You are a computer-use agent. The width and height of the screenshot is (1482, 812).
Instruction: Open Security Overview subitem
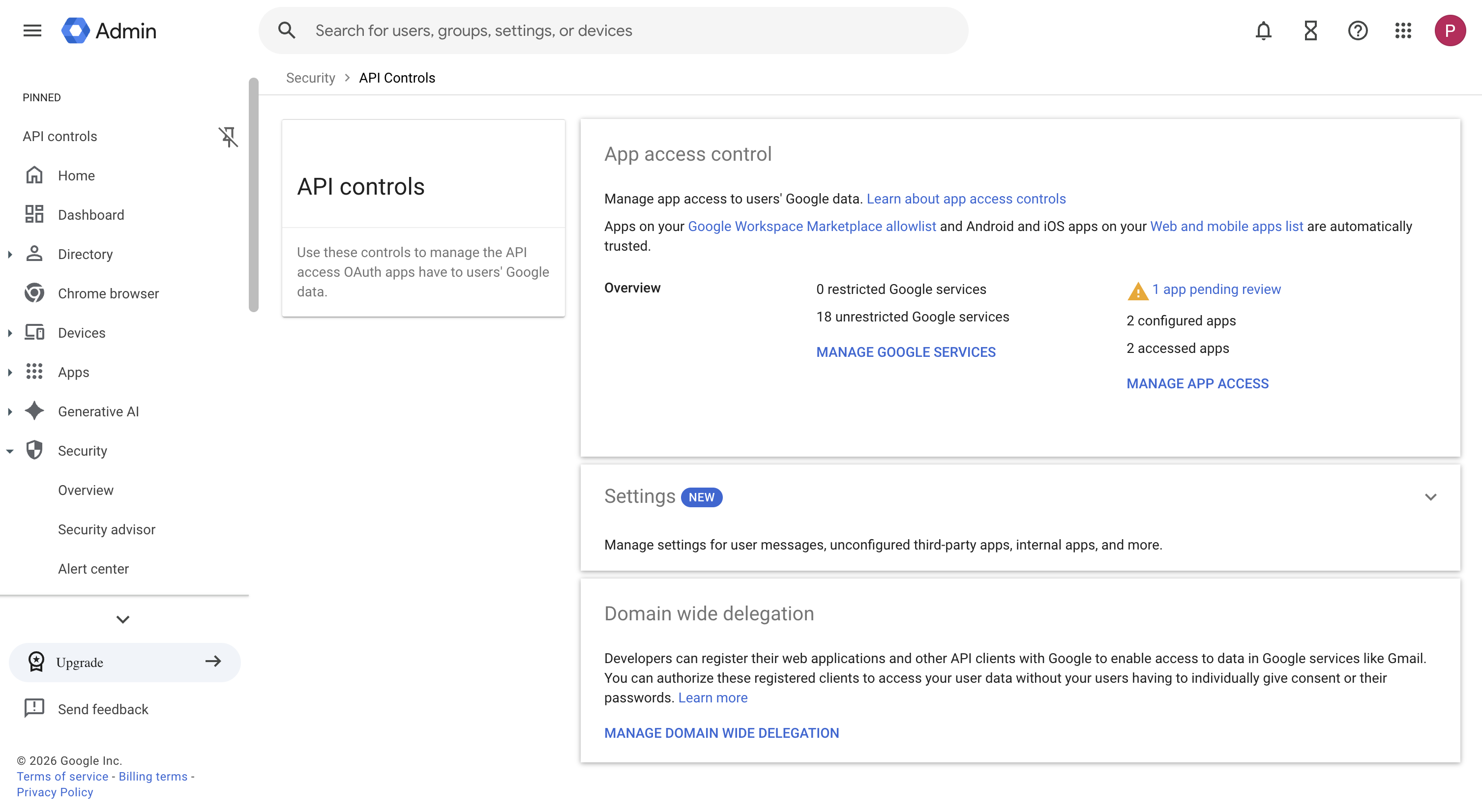[x=86, y=490]
